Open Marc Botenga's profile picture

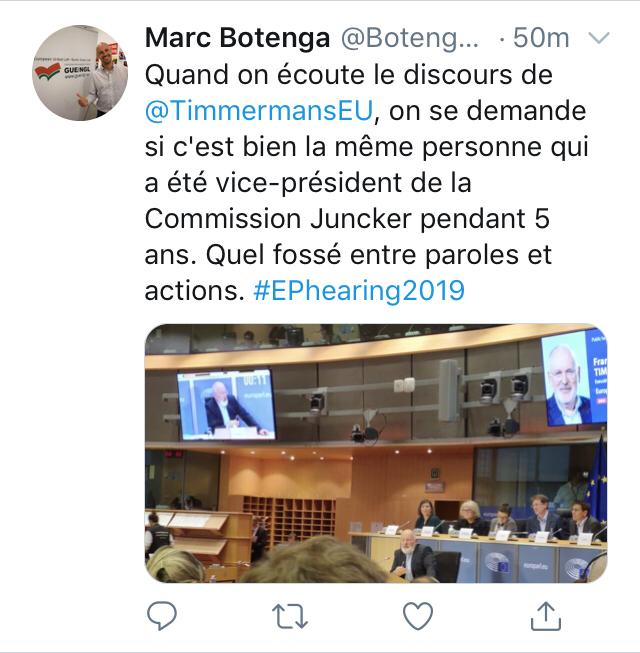tap(80, 73)
